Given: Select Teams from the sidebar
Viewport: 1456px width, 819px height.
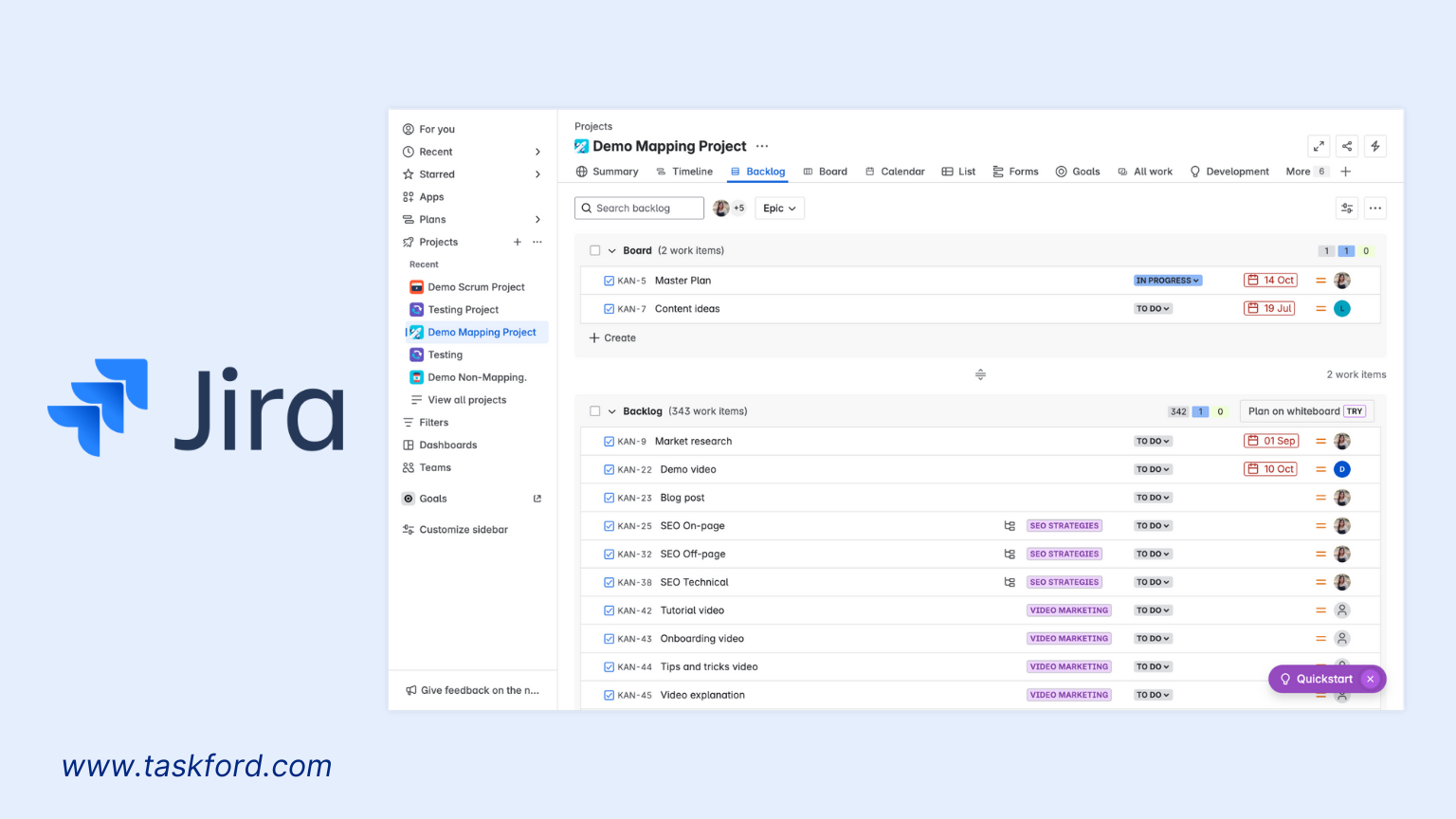Looking at the screenshot, I should tap(437, 467).
